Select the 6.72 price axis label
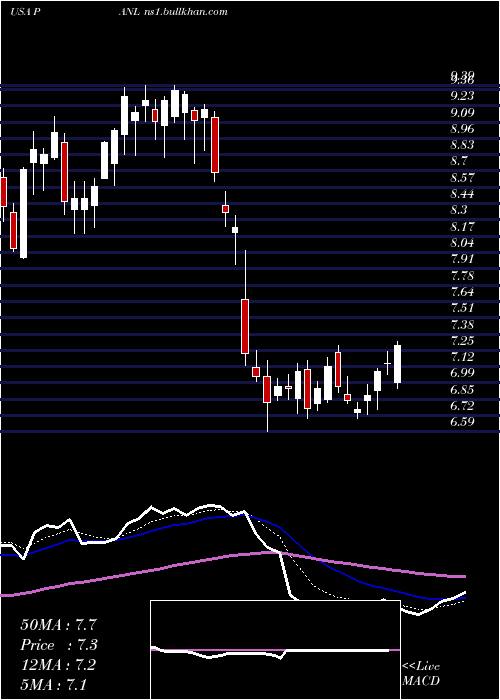 (462, 406)
